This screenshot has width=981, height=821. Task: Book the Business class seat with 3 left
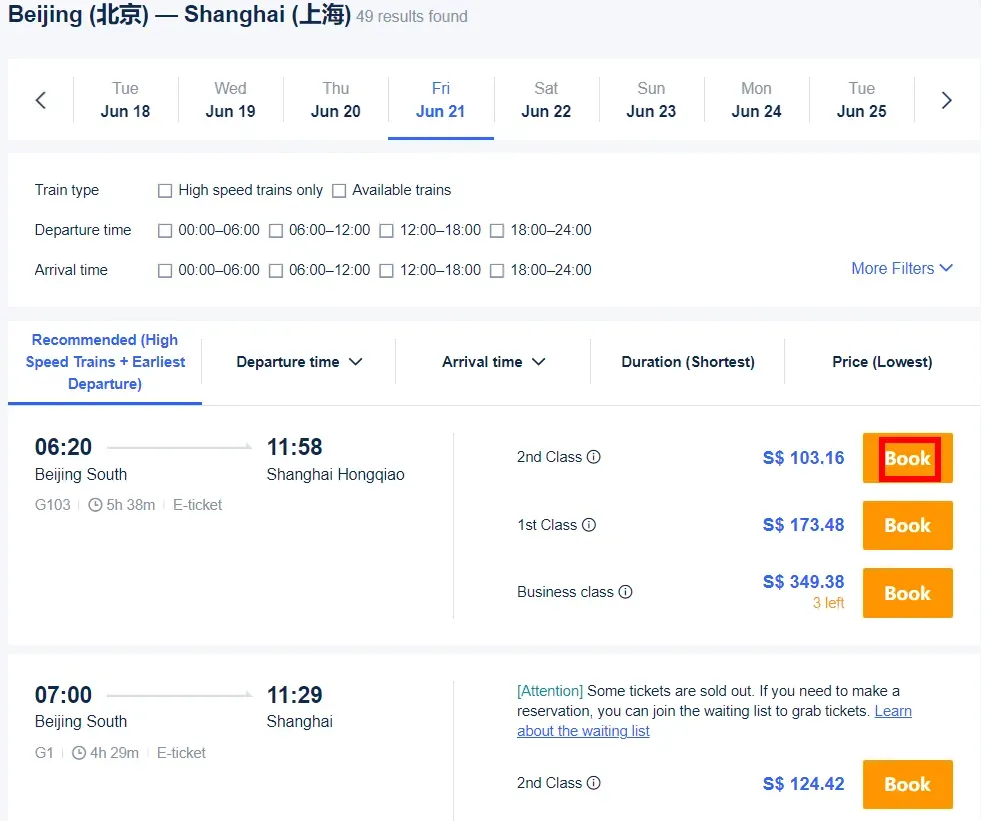906,592
